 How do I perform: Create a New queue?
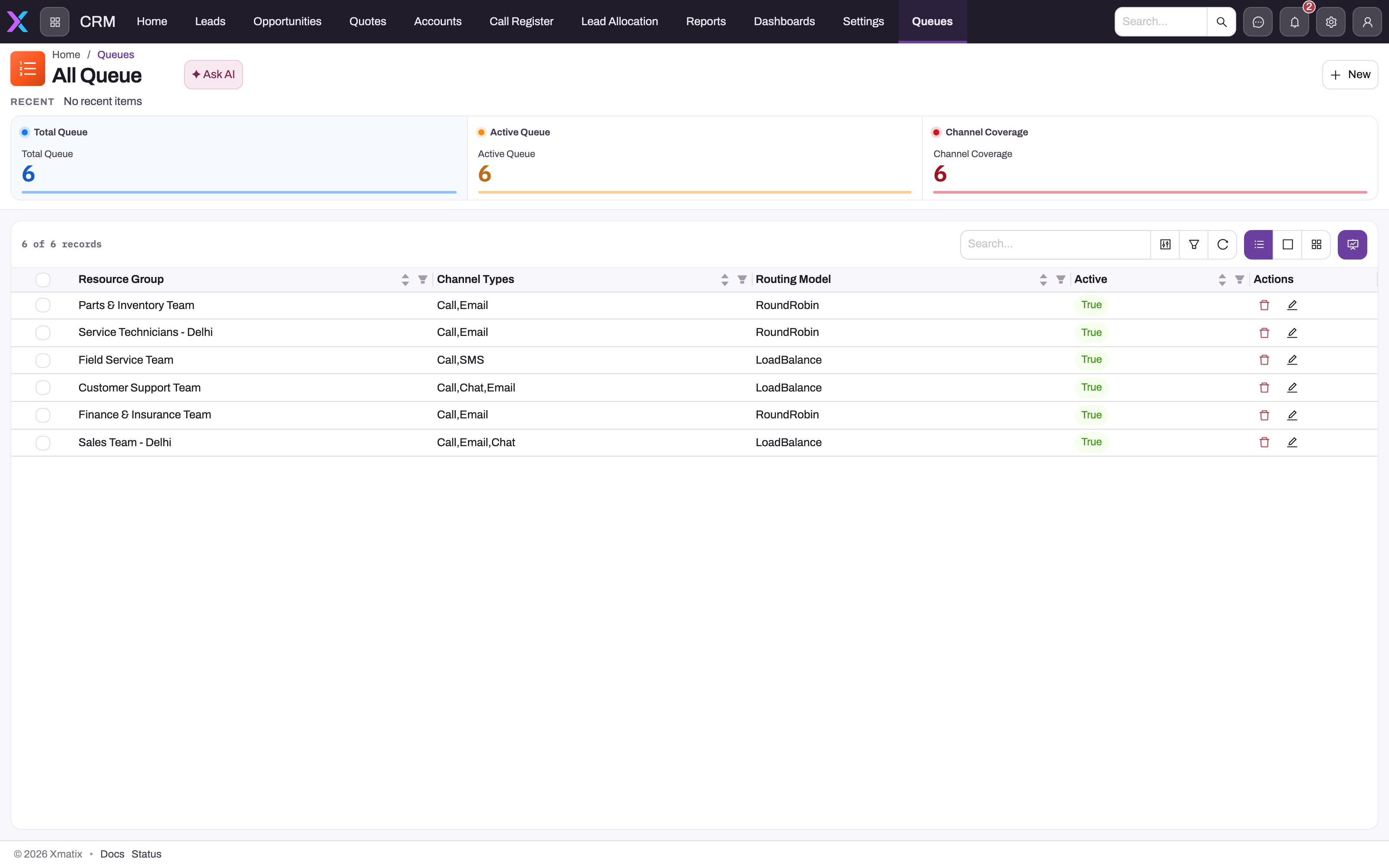click(x=1350, y=75)
